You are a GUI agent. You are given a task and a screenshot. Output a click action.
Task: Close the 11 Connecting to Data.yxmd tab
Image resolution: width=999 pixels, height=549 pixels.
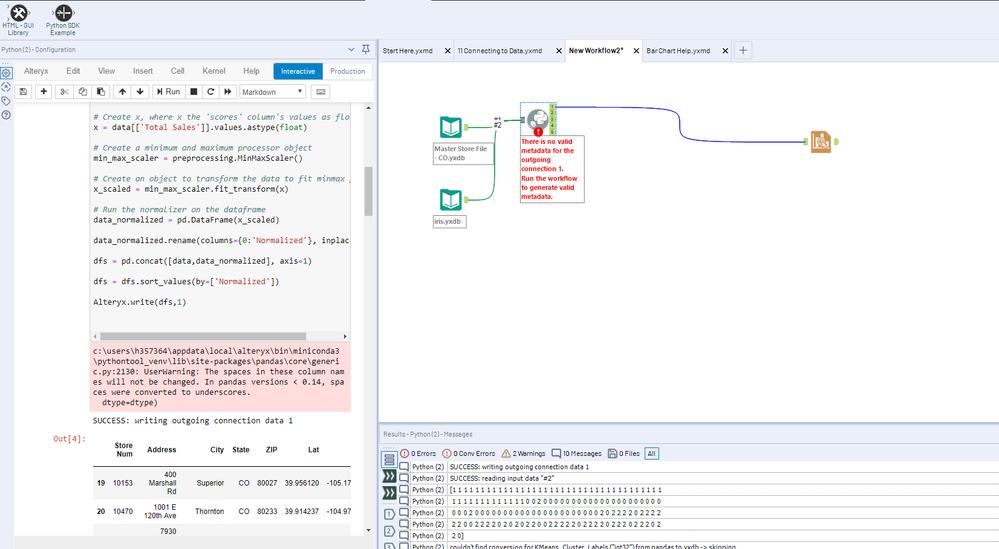pos(559,51)
